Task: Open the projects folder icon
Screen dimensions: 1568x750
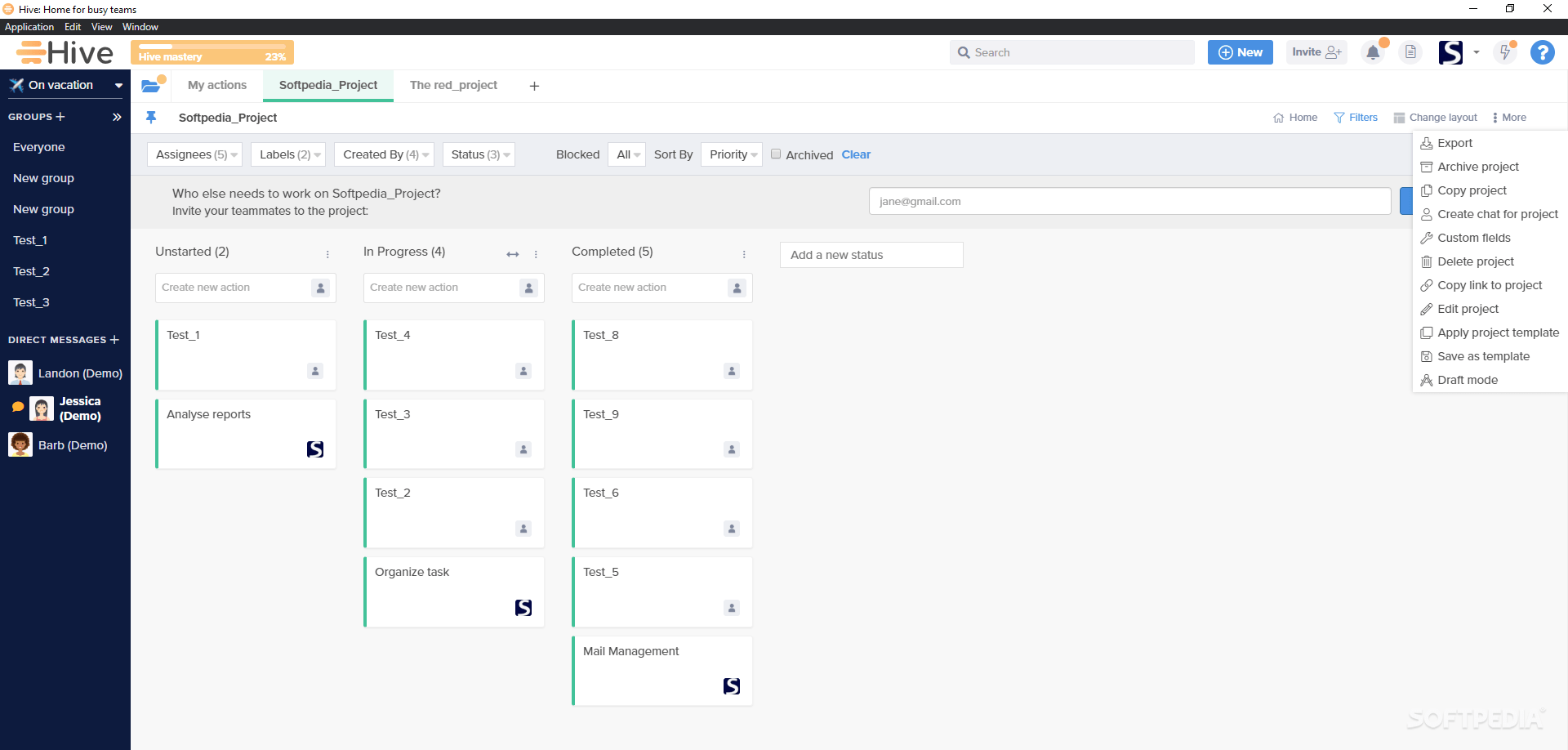Action: [150, 85]
